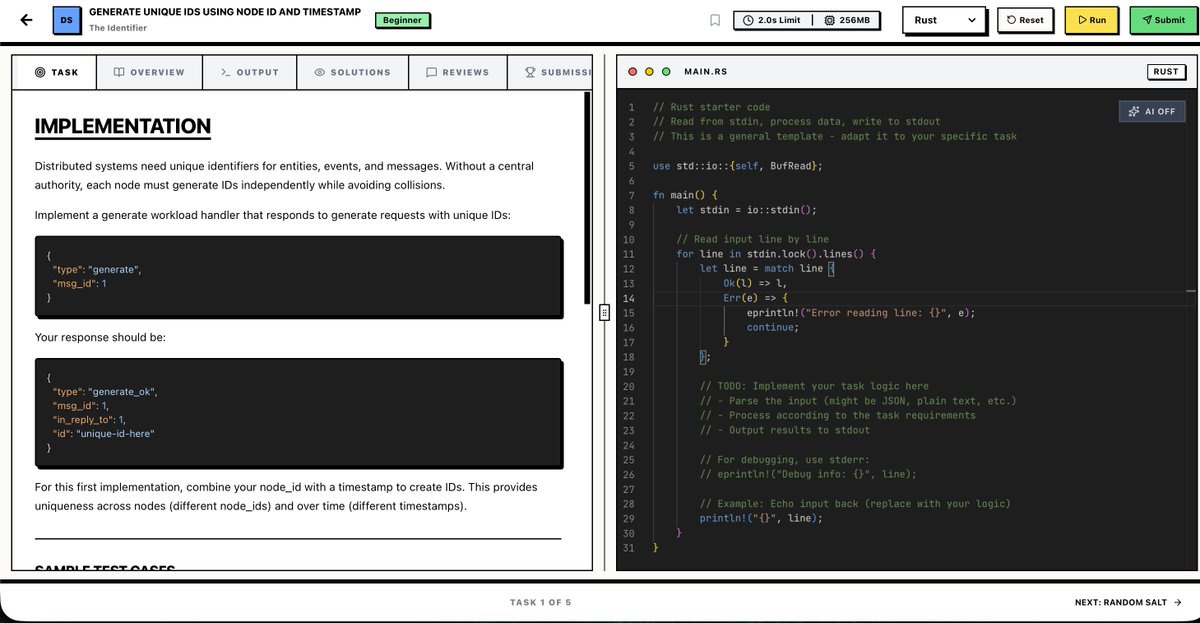The width and height of the screenshot is (1200, 623).
Task: Click the red dot in editor title bar
Action: pyautogui.click(x=633, y=72)
